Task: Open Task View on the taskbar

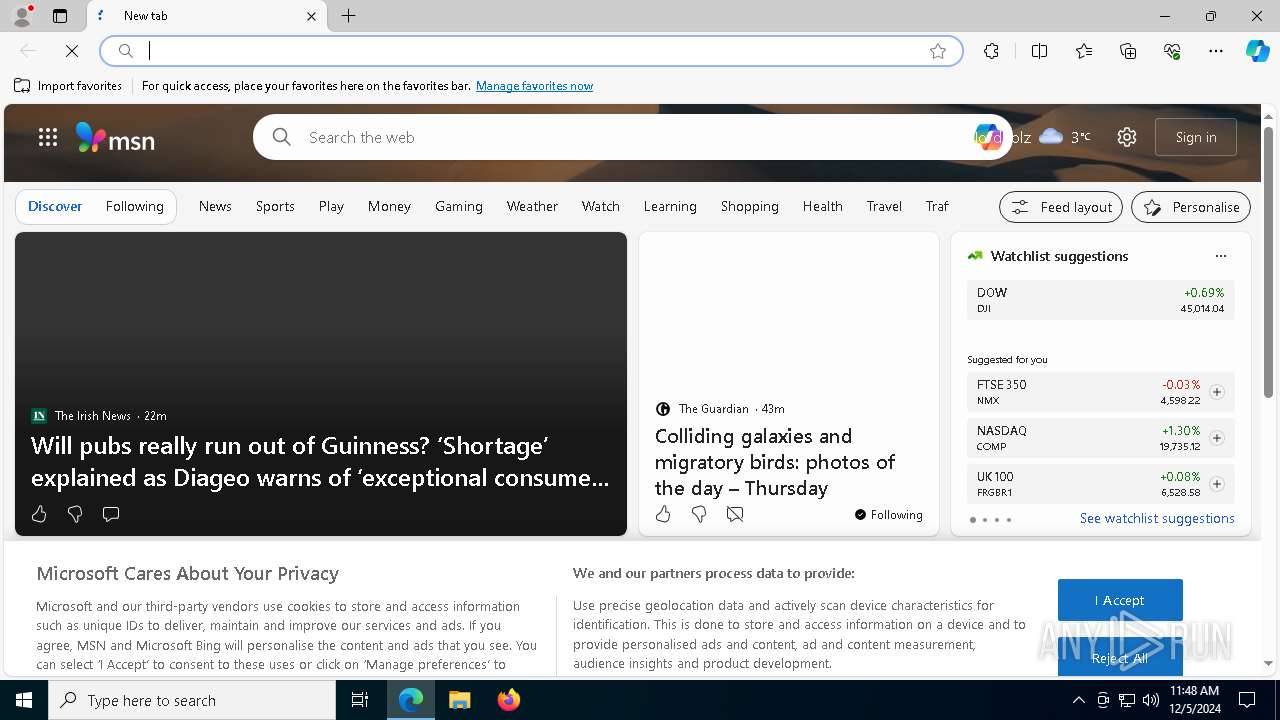Action: click(x=360, y=700)
